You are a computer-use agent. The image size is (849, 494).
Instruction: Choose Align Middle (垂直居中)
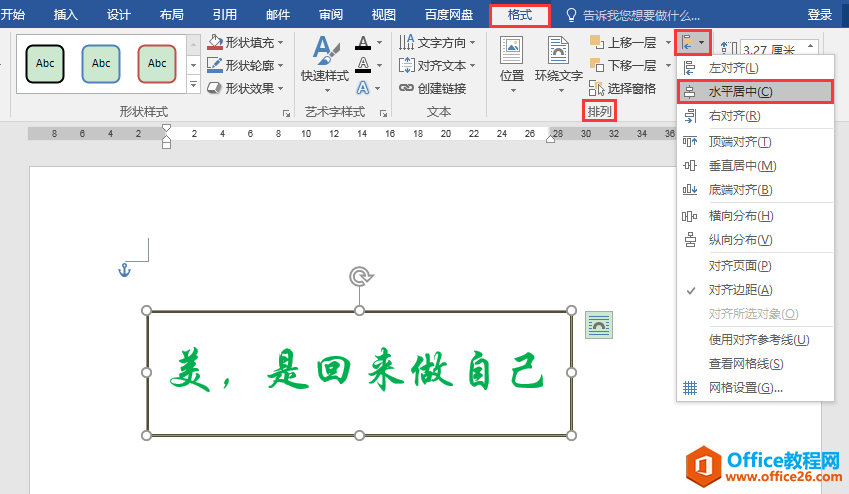[x=755, y=166]
